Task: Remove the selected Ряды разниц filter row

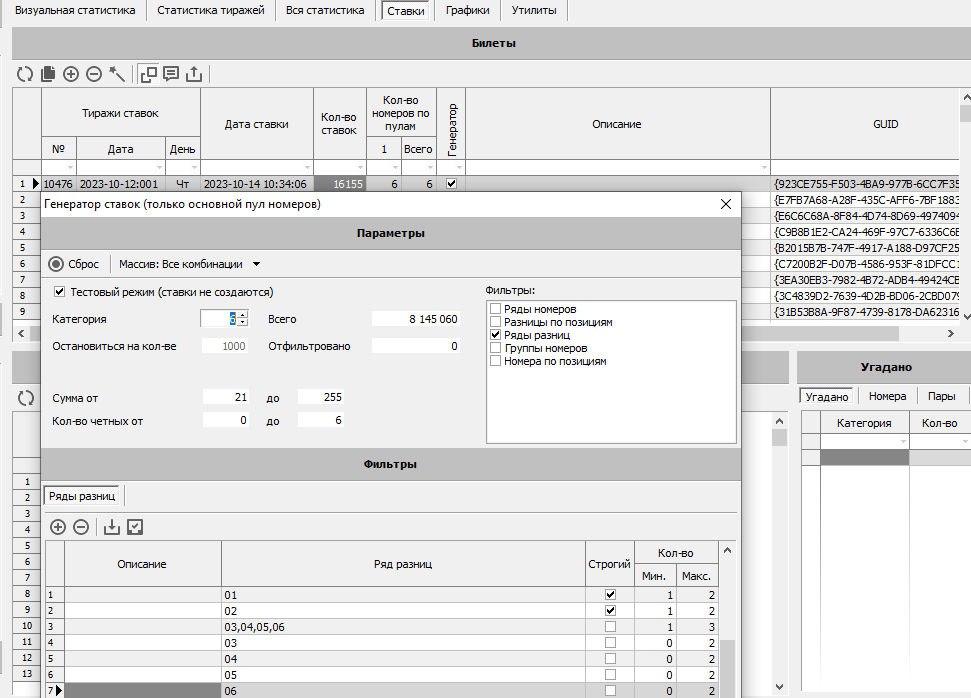Action: tap(81, 527)
